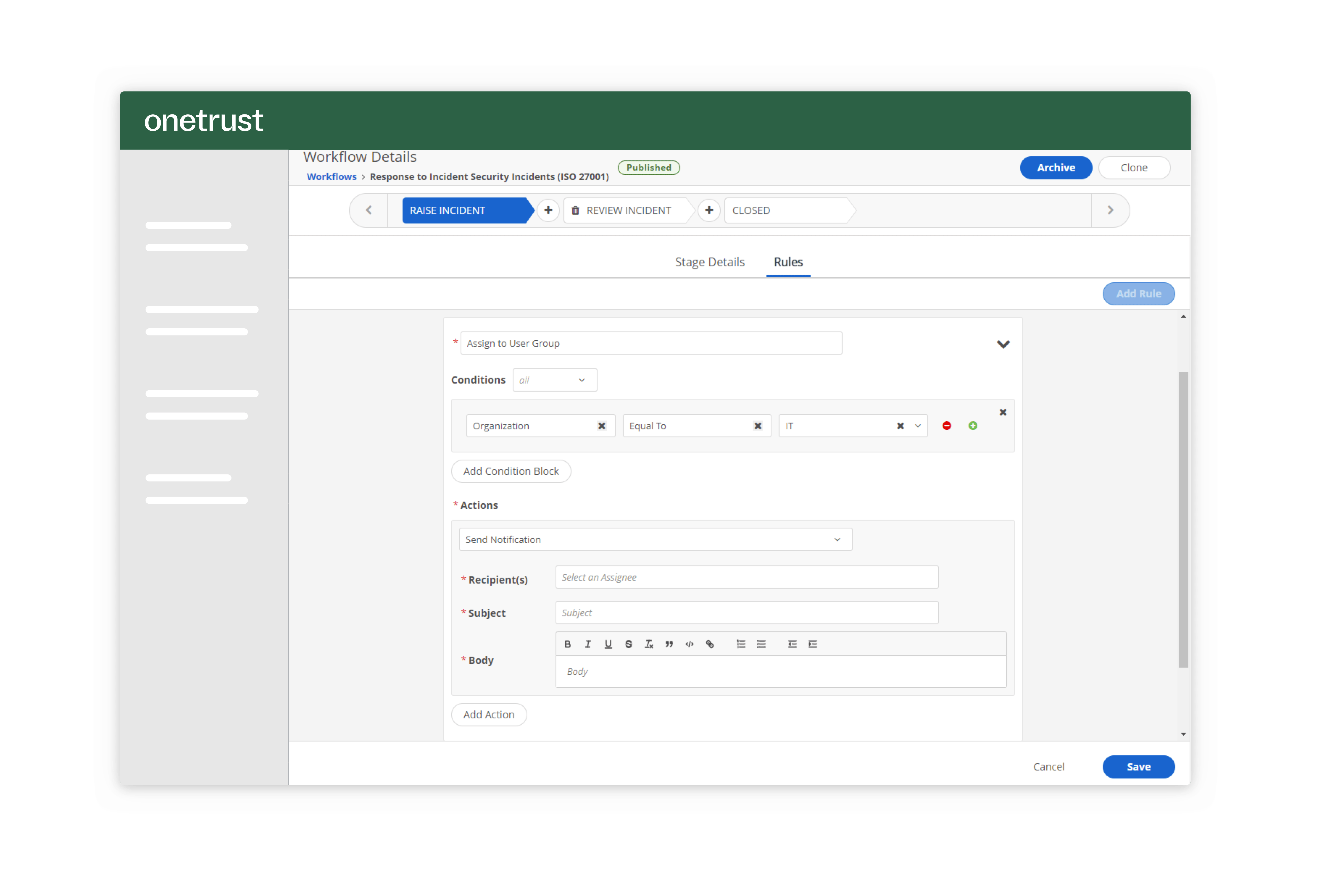Increase indent in Body editor

point(813,644)
